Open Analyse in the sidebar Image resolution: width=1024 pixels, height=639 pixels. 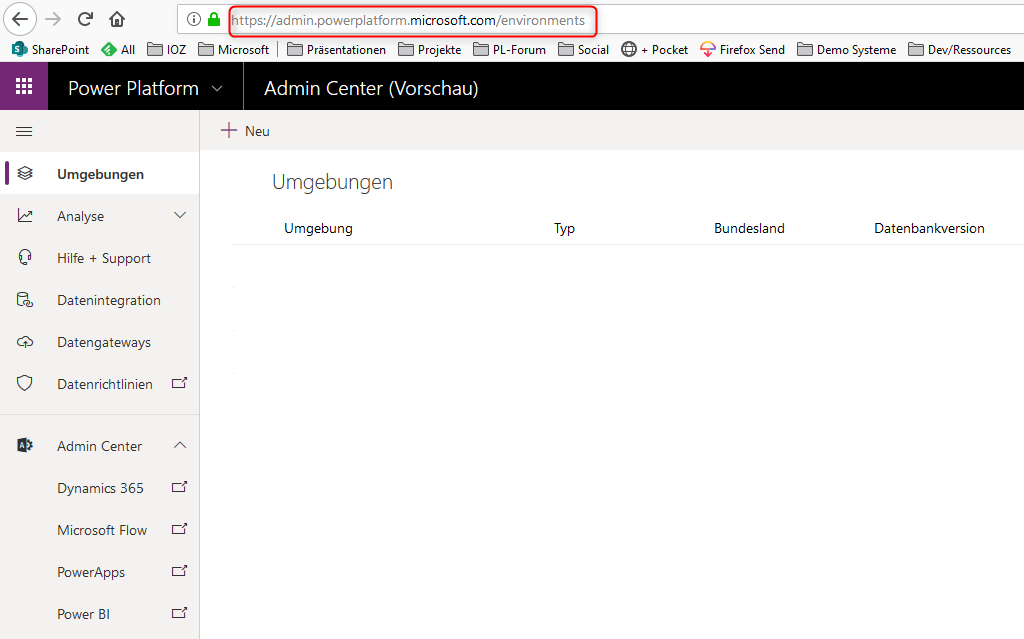pyautogui.click(x=100, y=216)
